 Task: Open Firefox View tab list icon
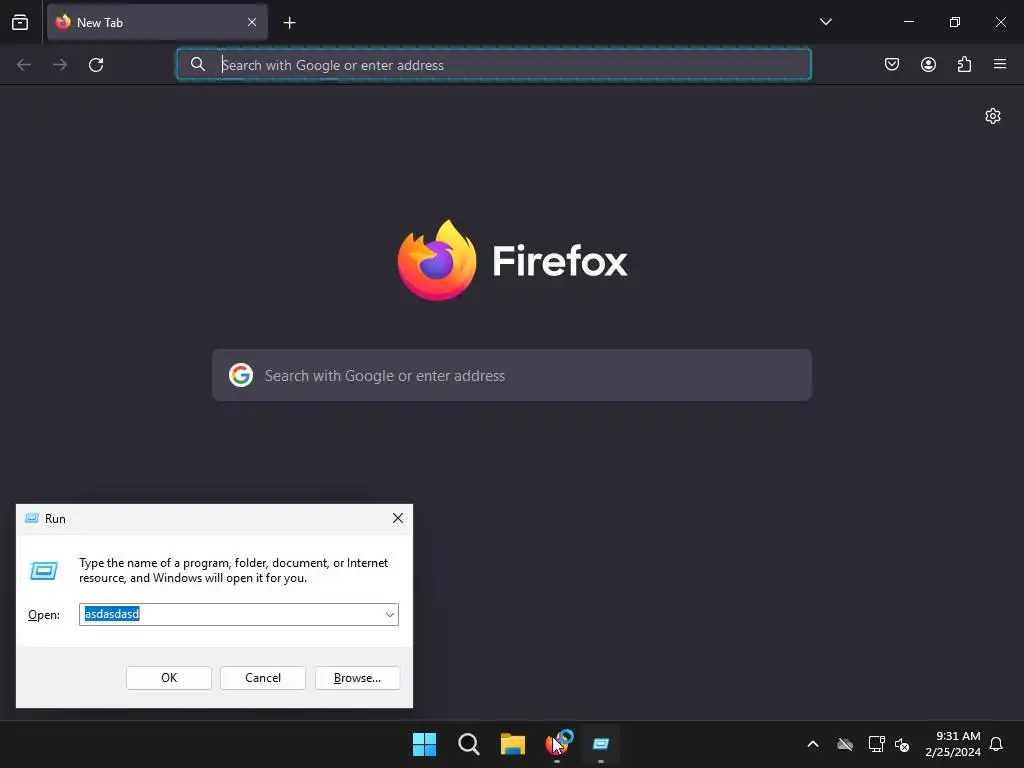(x=20, y=22)
